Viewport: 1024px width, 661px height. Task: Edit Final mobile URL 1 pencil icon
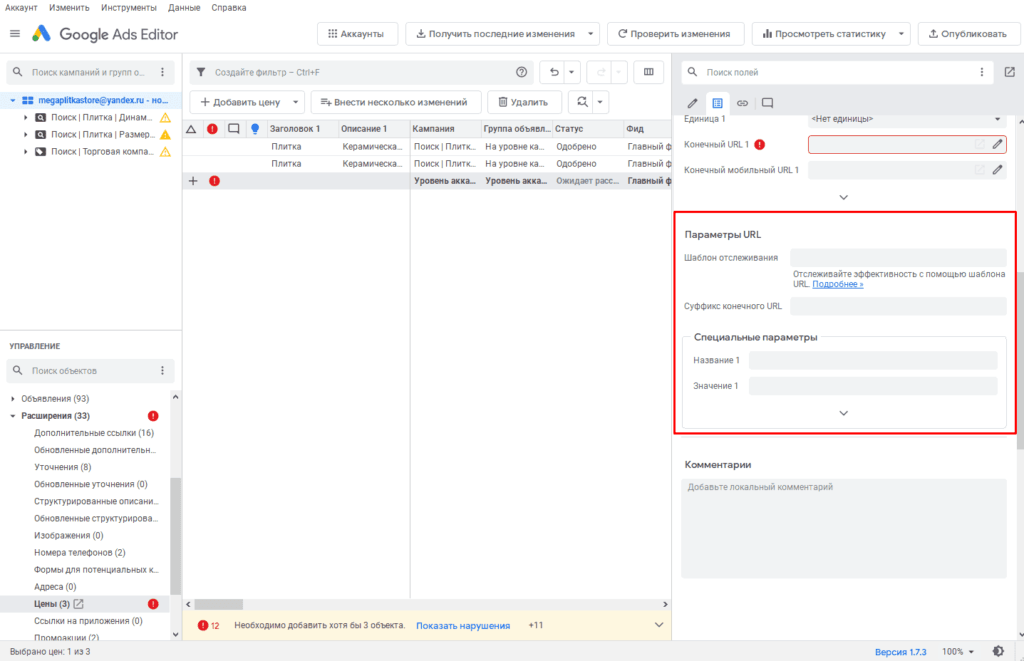coord(997,170)
